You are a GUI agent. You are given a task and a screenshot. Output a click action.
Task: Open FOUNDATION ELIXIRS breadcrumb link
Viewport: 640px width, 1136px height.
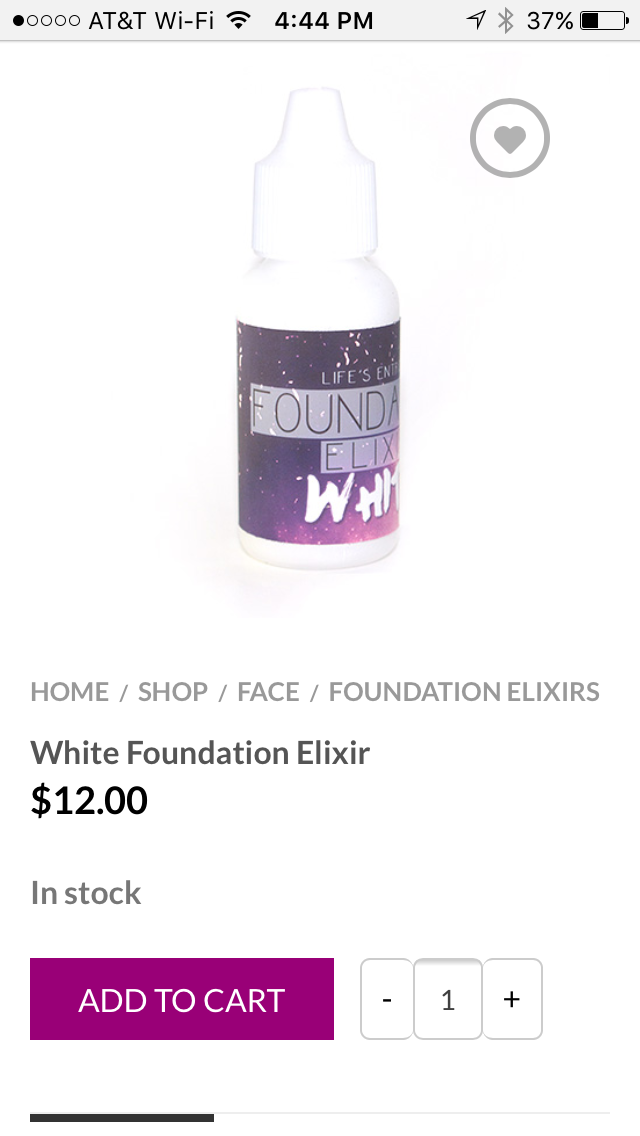coord(464,692)
